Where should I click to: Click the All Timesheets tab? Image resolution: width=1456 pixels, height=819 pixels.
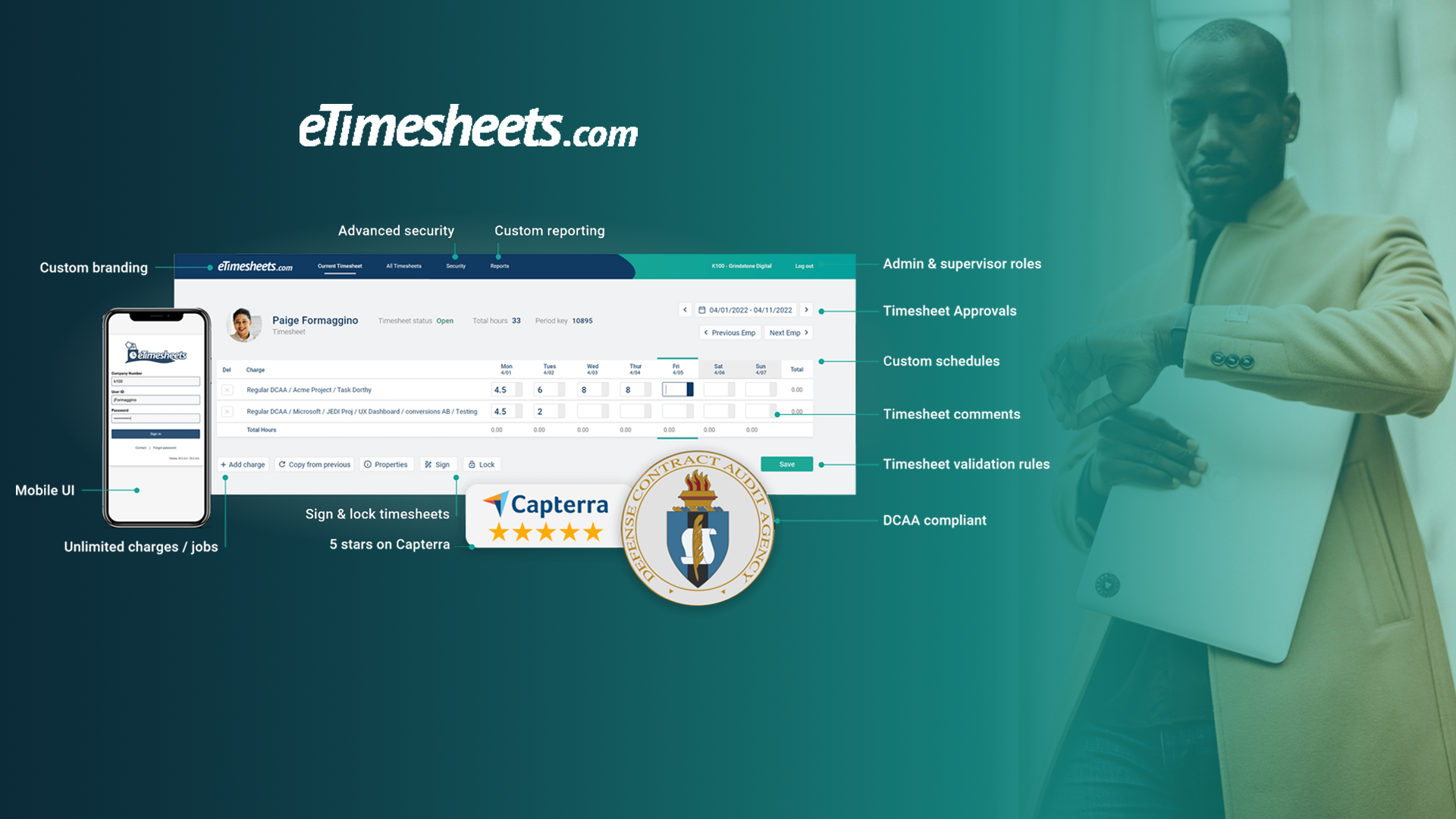pyautogui.click(x=403, y=265)
